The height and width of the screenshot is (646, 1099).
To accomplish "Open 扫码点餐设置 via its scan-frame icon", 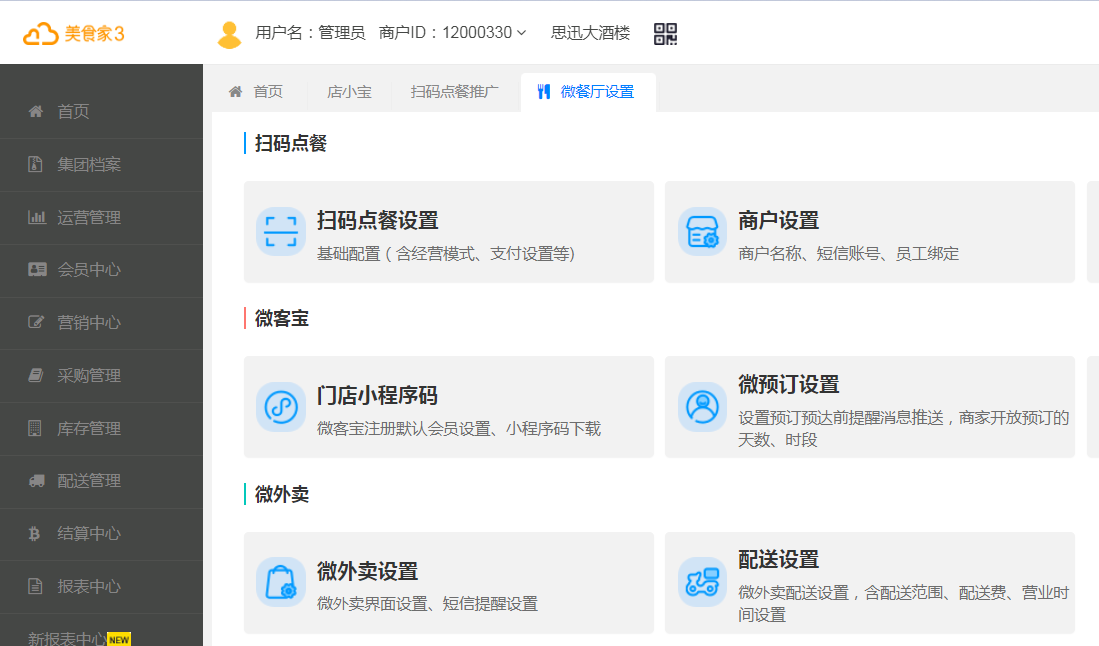I will (x=280, y=231).
